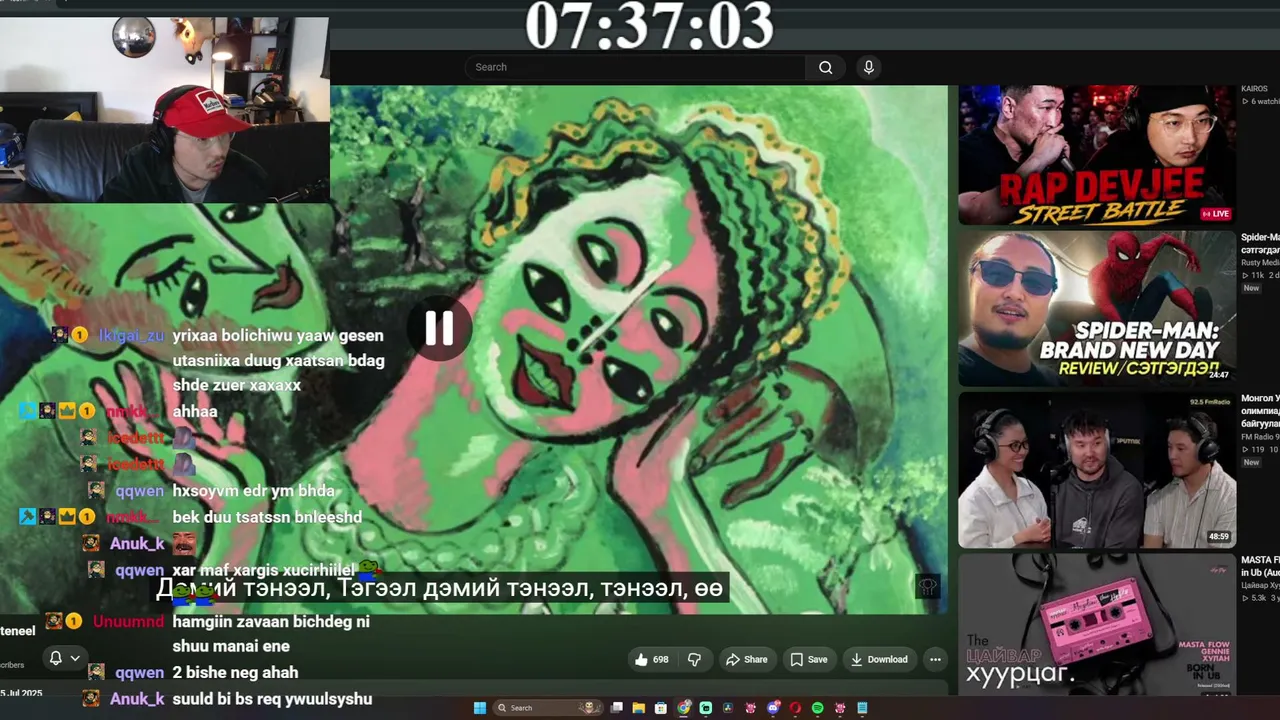This screenshot has width=1280, height=720.
Task: Start voice search with the microphone icon
Action: point(868,67)
